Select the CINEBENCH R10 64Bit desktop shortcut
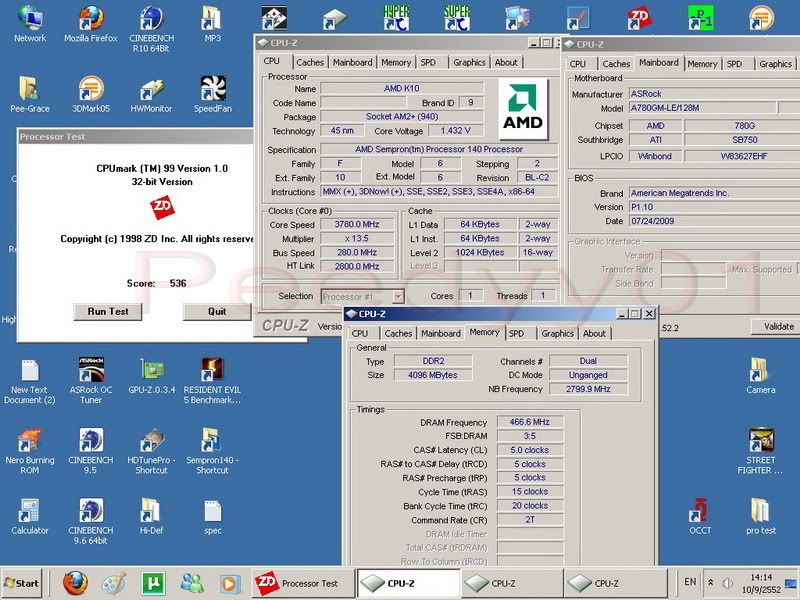This screenshot has height=600, width=800. click(152, 29)
